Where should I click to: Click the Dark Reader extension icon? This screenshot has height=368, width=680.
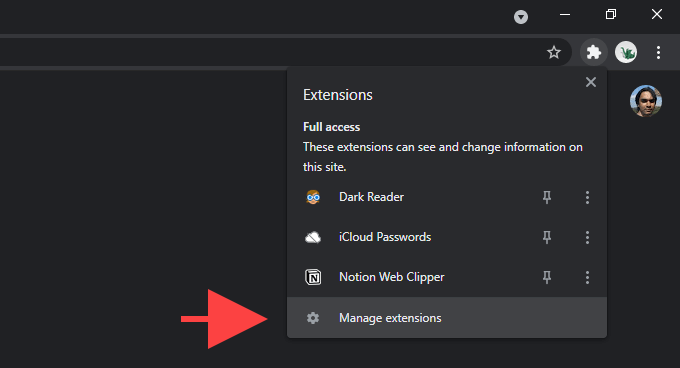click(313, 197)
